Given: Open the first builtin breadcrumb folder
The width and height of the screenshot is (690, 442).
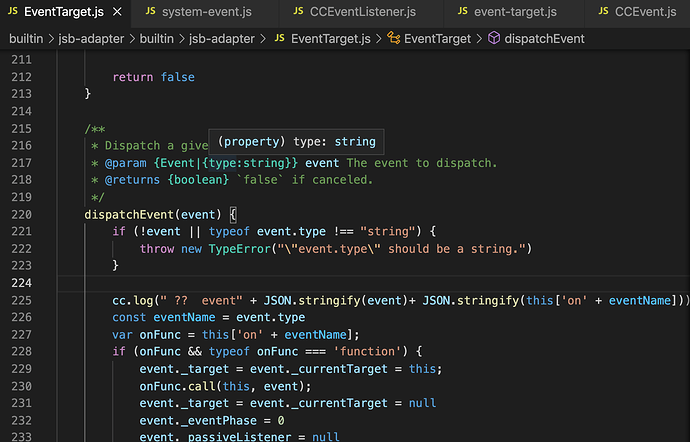Looking at the screenshot, I should 32,39.
